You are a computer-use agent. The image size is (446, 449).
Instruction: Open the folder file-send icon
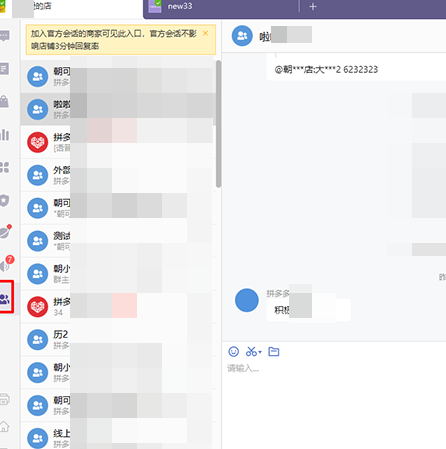point(274,351)
